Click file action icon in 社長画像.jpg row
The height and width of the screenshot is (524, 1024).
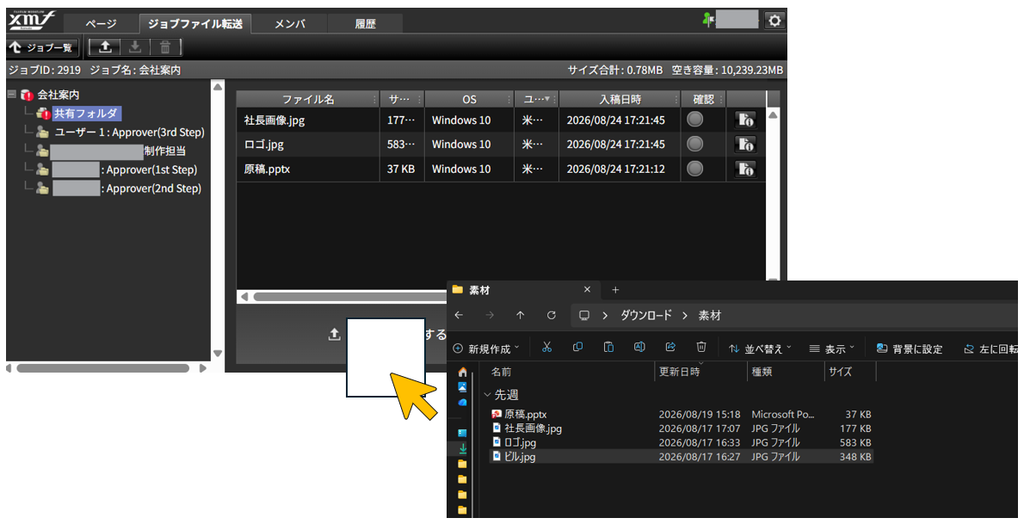(745, 120)
